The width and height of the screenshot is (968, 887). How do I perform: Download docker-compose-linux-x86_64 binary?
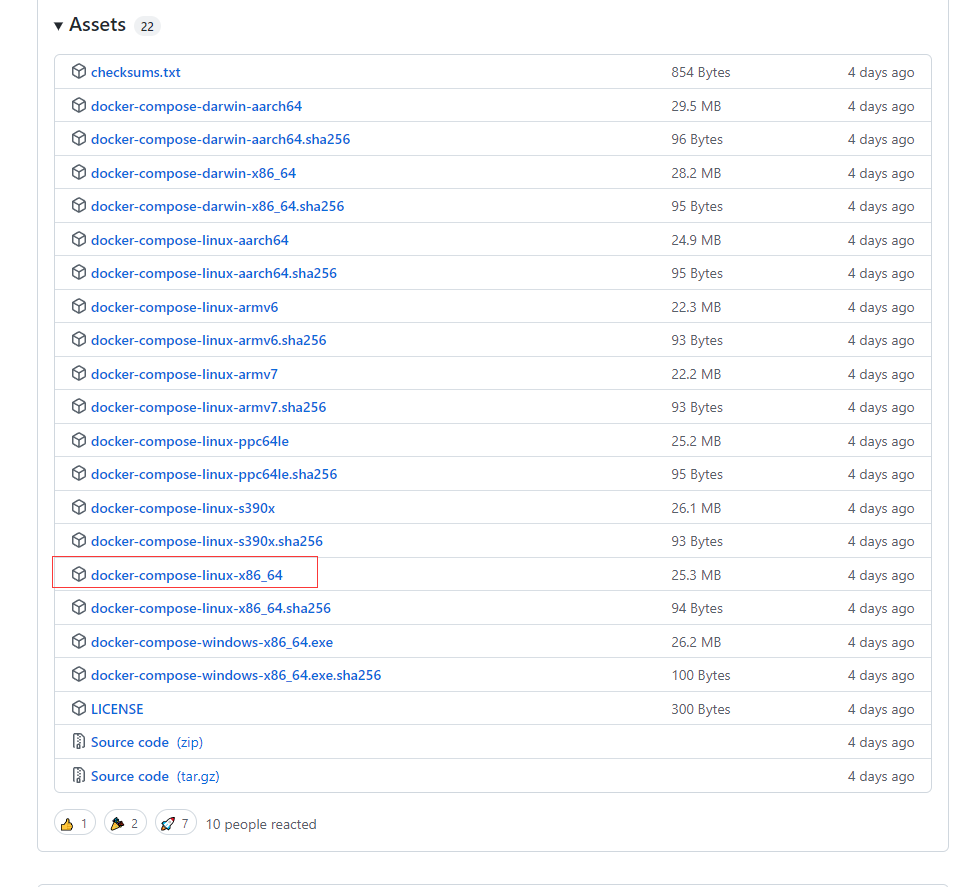[186, 575]
